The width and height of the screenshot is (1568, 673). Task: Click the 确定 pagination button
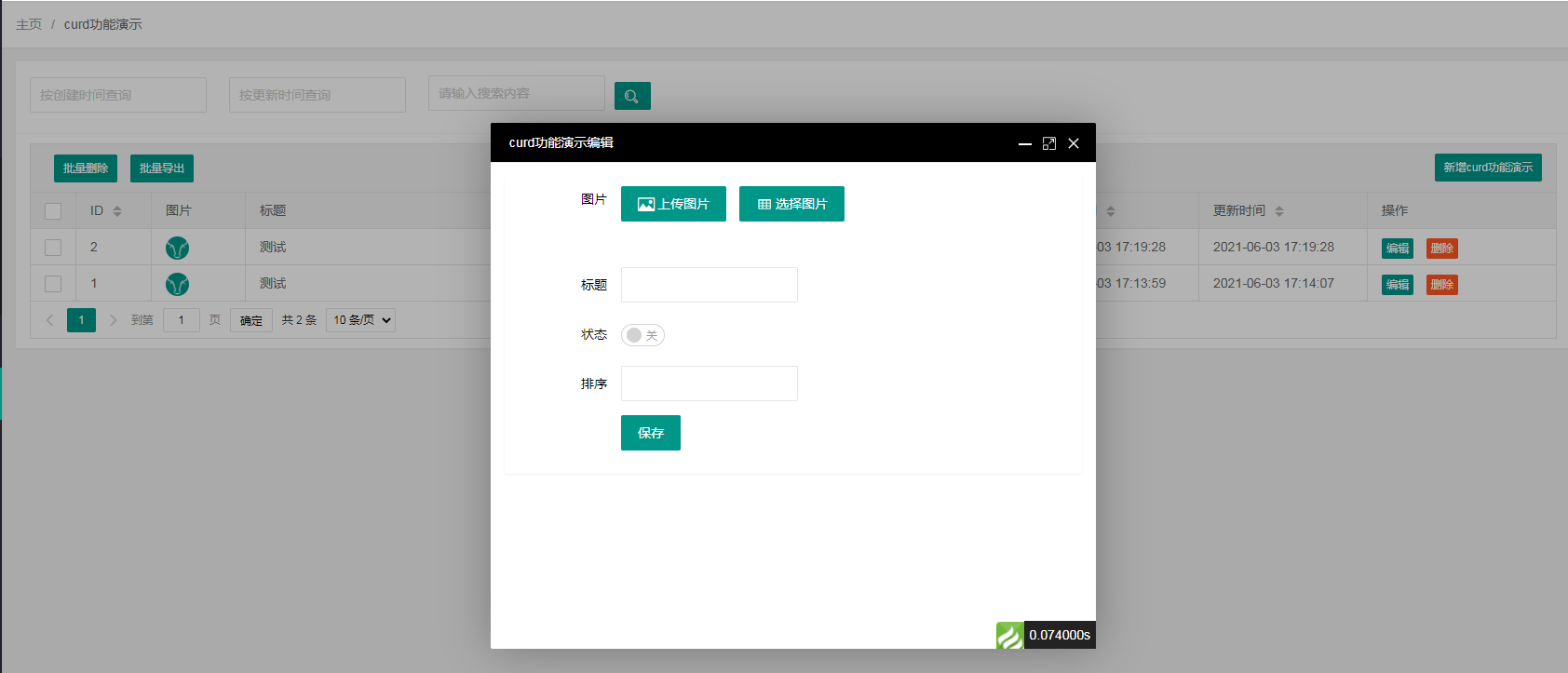click(251, 320)
